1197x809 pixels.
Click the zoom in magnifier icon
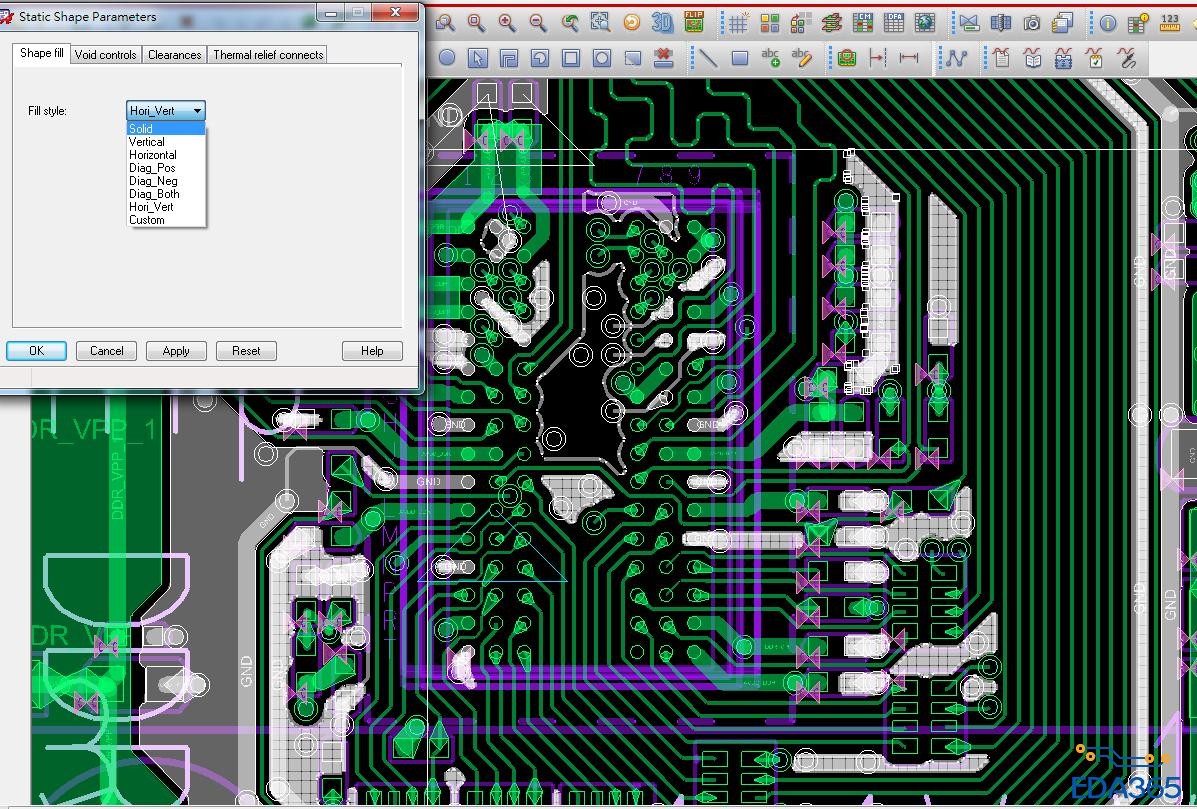pos(507,23)
